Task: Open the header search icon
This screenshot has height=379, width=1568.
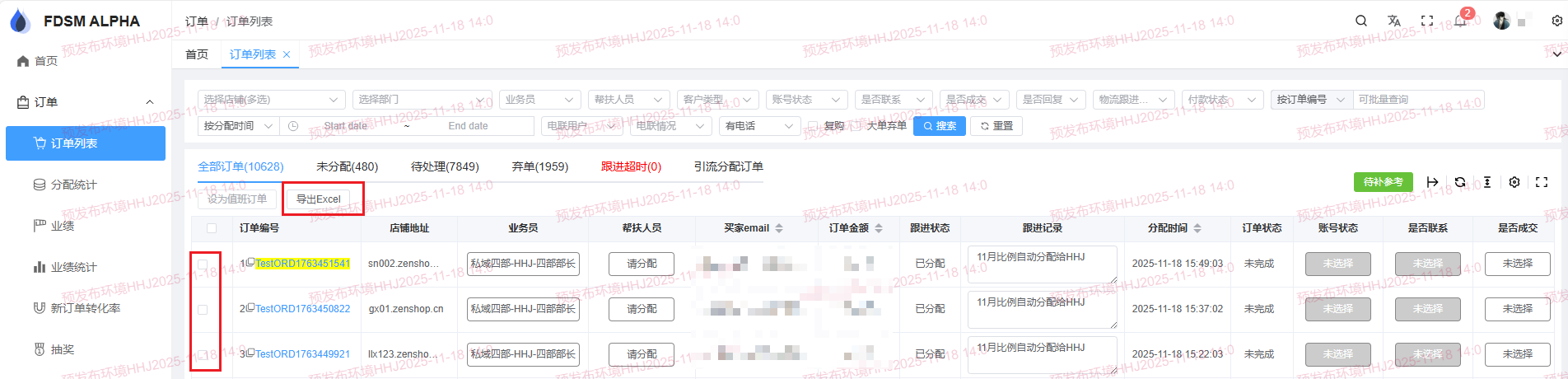Action: [1361, 21]
